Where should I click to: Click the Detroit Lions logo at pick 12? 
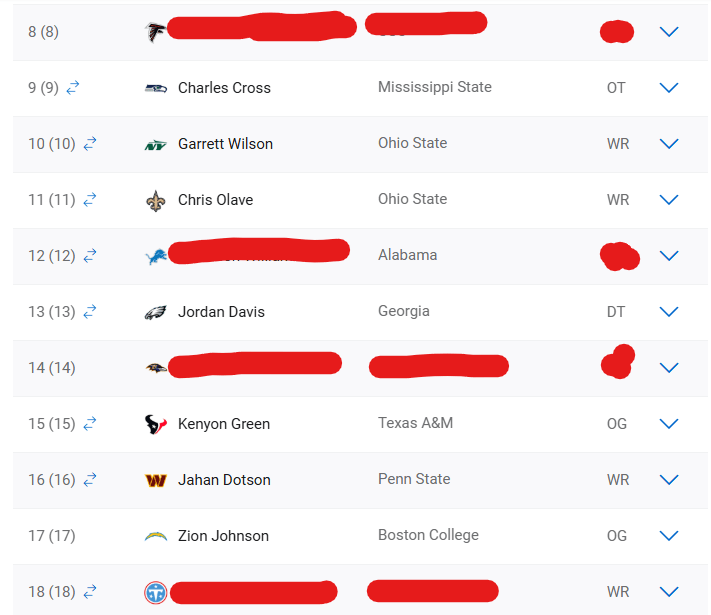[x=156, y=257]
